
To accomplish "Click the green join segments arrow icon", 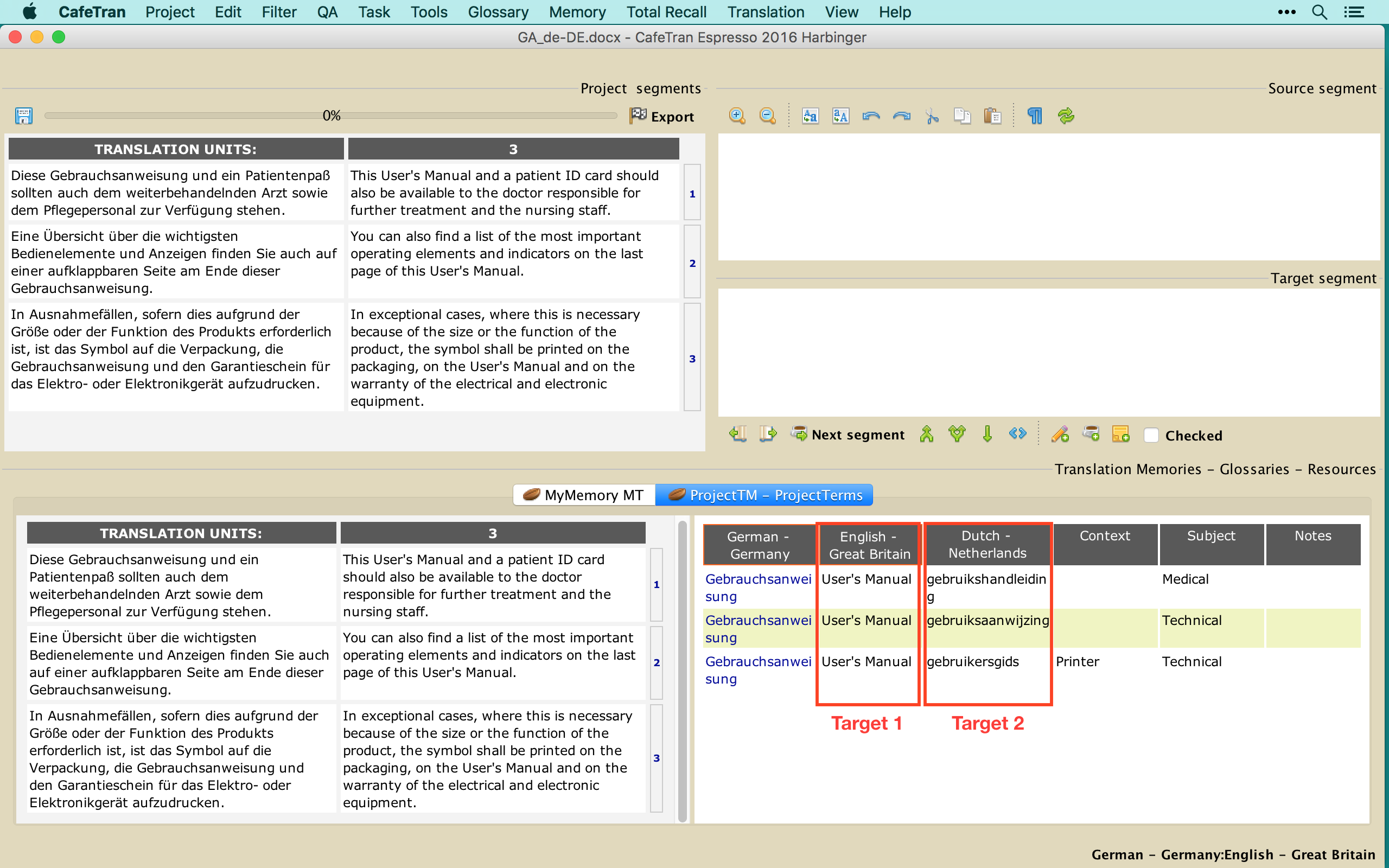I will [x=926, y=435].
